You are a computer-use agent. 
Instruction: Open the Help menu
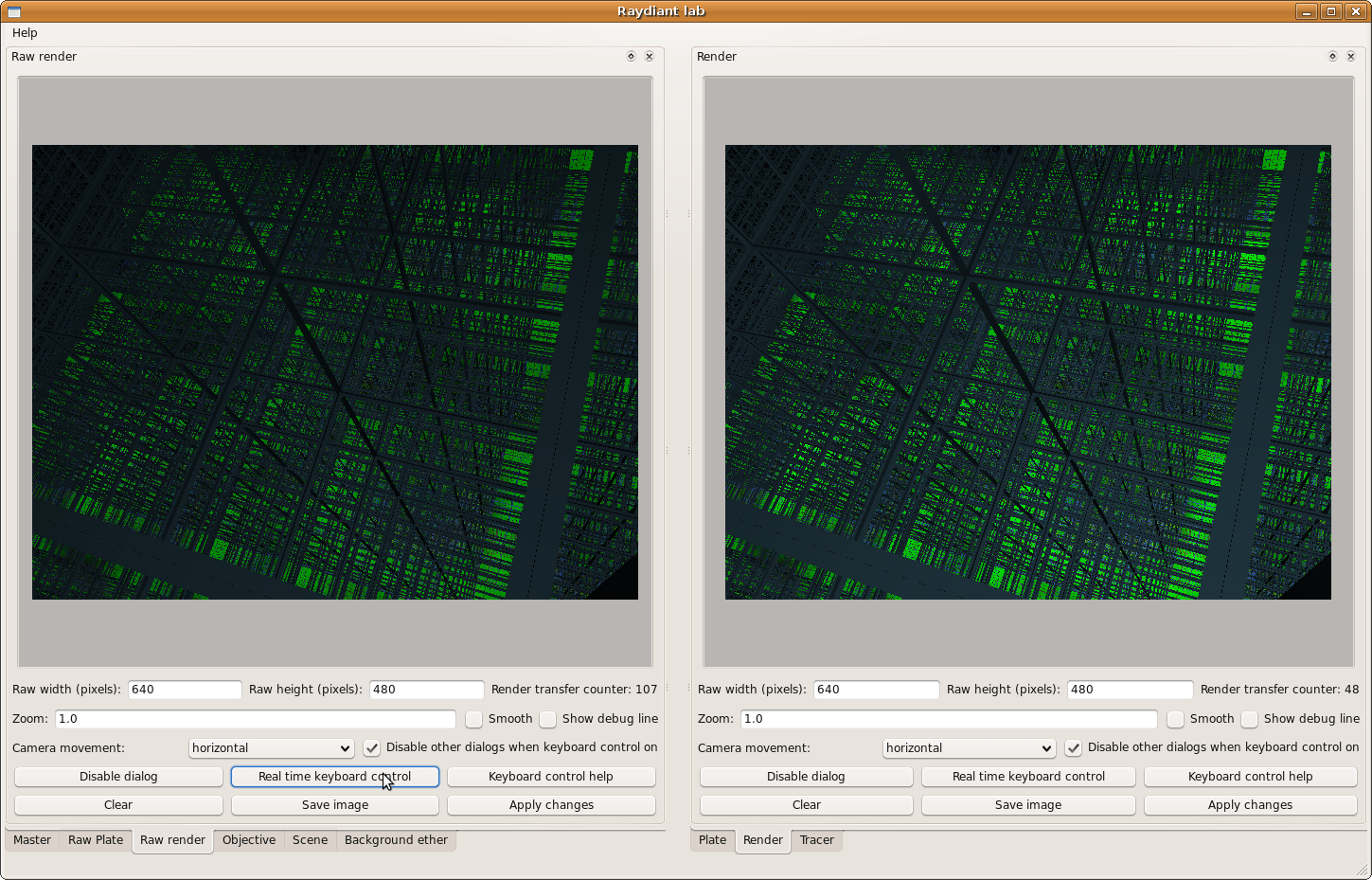point(25,33)
